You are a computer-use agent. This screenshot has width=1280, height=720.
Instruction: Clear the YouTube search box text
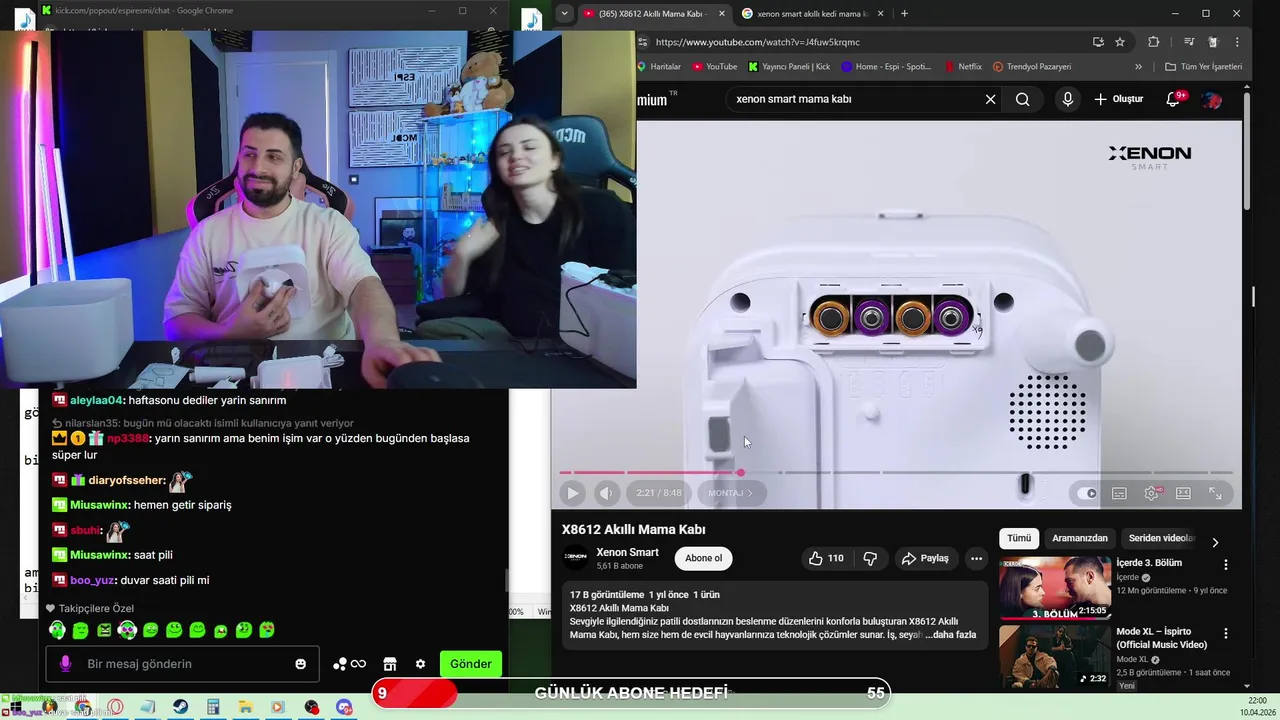pyautogui.click(x=990, y=99)
